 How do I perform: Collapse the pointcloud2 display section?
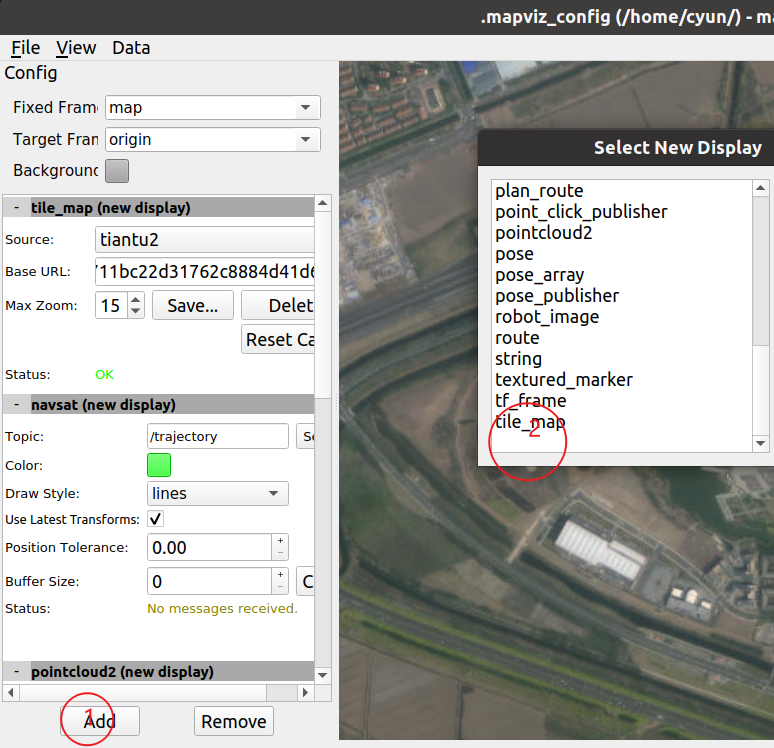[x=17, y=672]
